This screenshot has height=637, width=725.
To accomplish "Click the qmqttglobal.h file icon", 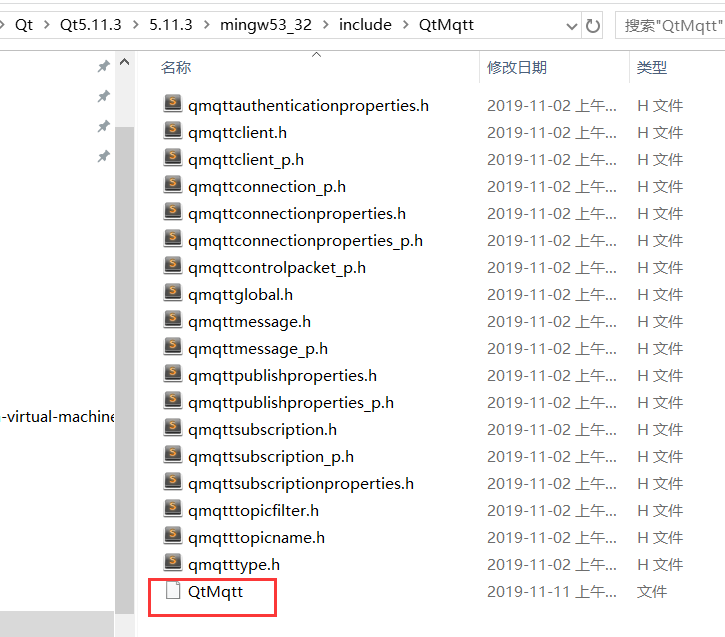I will [173, 292].
